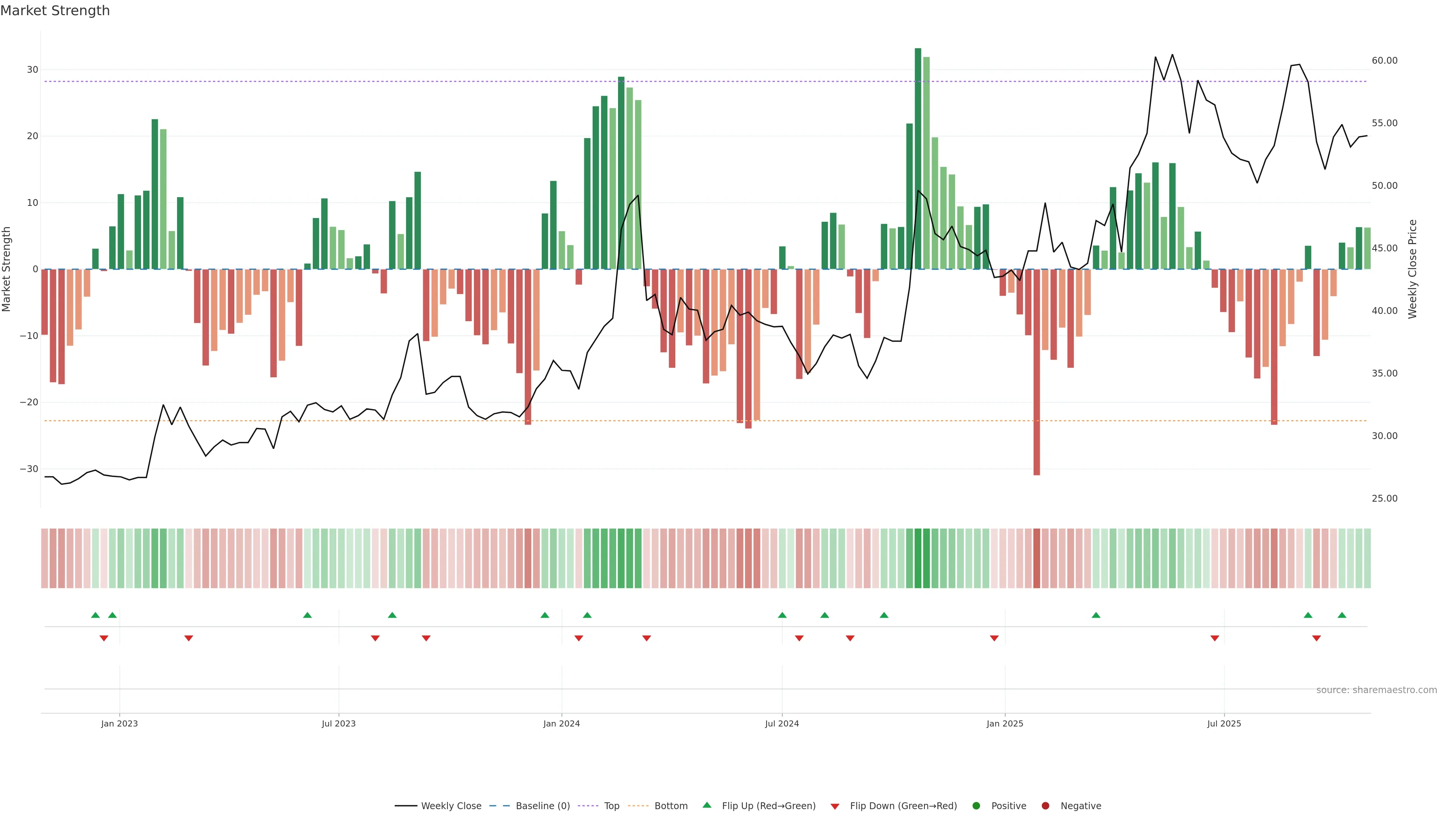Click the Flip Up green triangle legend icon

tap(706, 805)
